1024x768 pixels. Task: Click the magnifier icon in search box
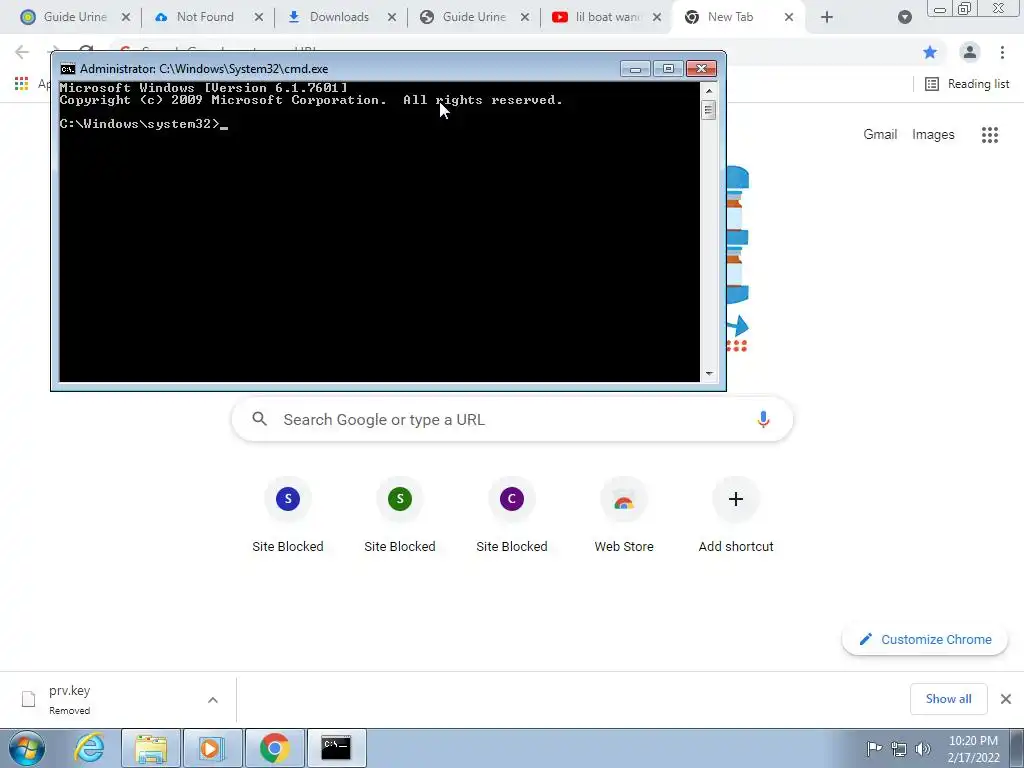(x=260, y=419)
